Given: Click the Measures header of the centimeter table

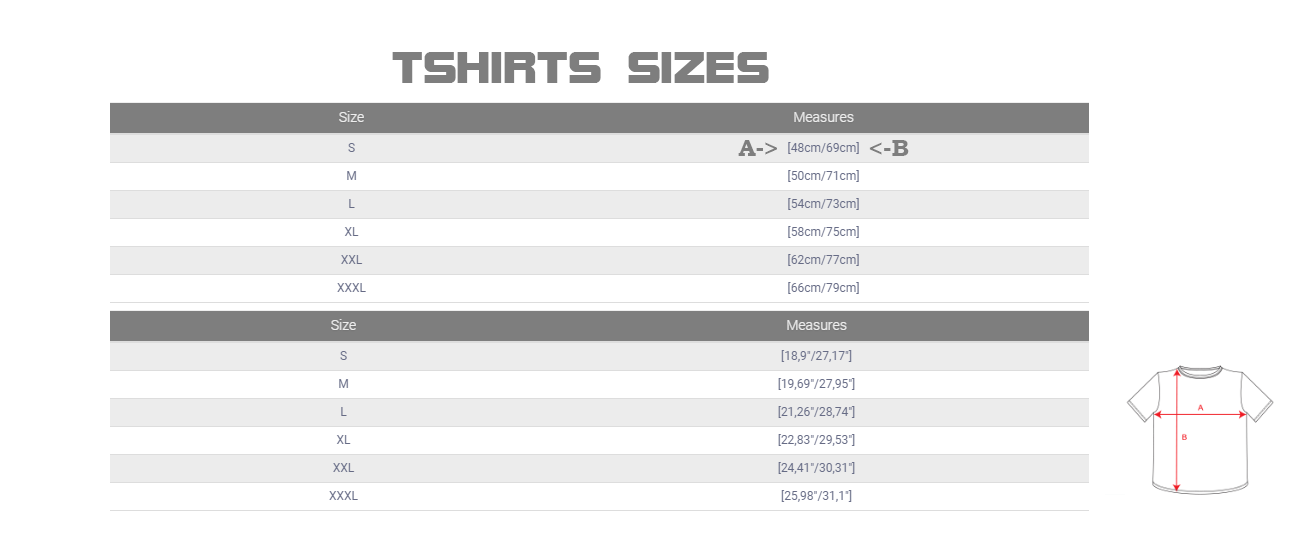Looking at the screenshot, I should (823, 117).
